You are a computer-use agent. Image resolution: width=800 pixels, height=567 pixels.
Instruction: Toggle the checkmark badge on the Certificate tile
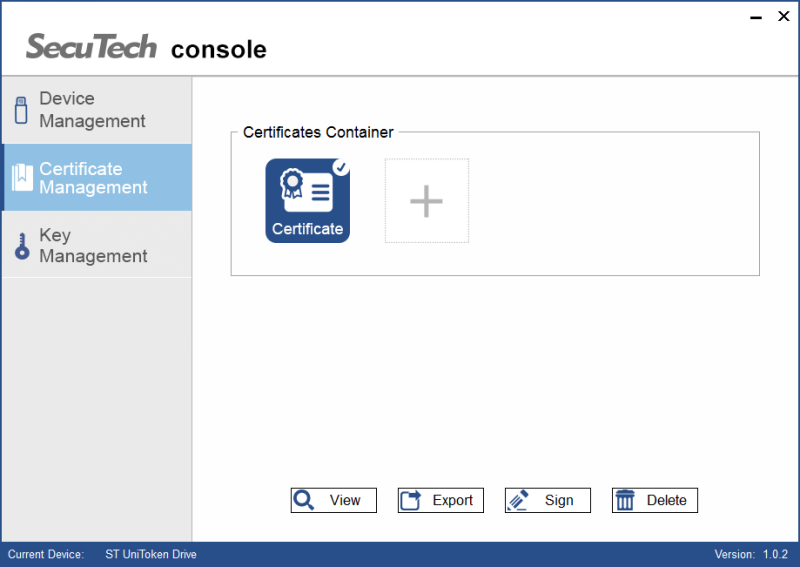pyautogui.click(x=341, y=167)
